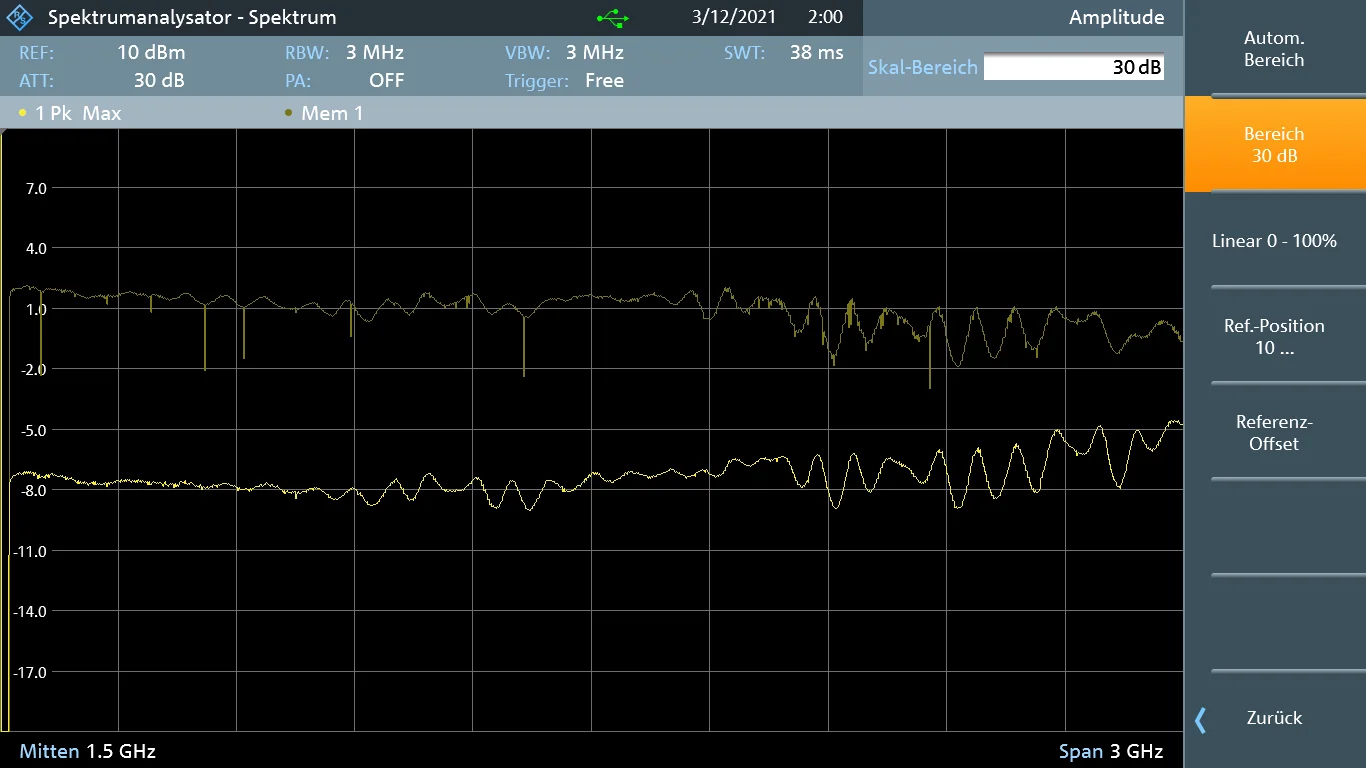Click the 4.0 y-axis label
1366x768 pixels.
35,248
